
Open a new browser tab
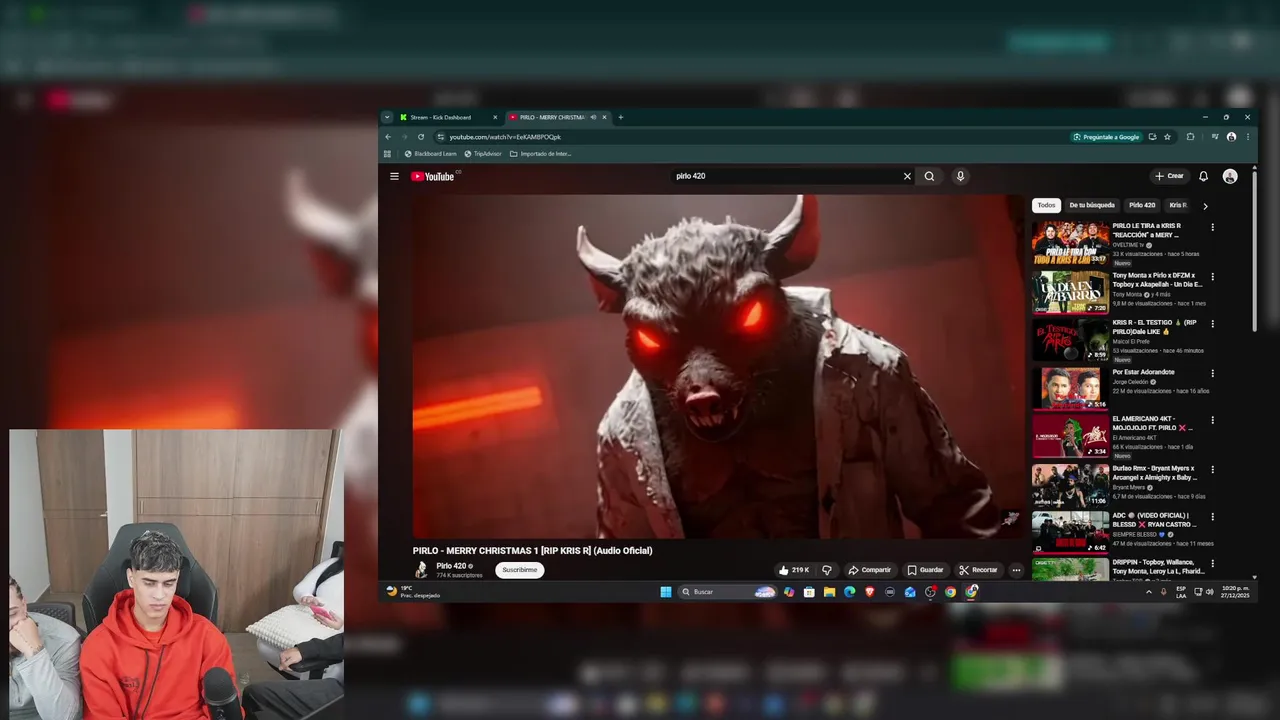tap(620, 117)
